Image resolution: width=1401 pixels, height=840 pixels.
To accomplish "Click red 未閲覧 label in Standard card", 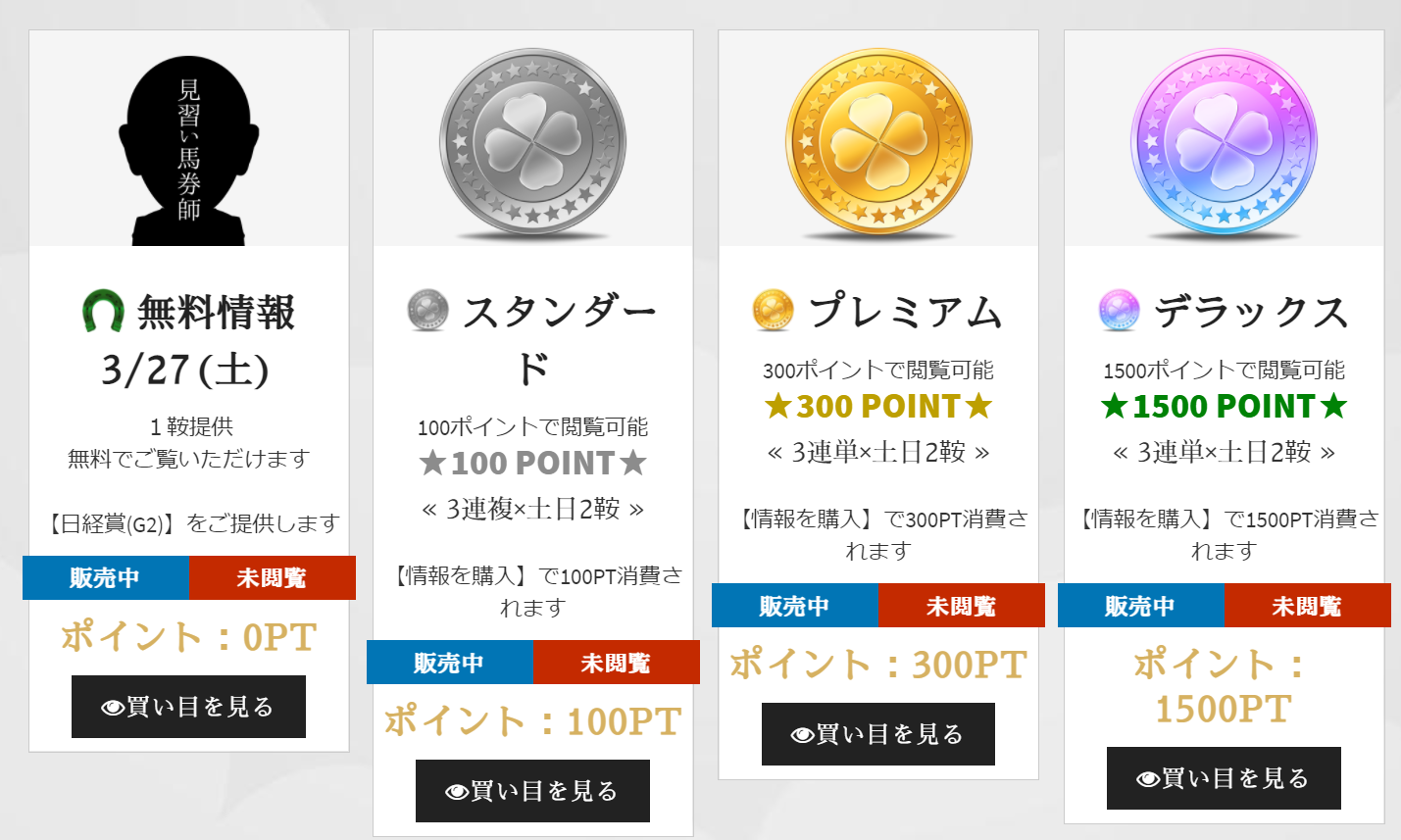I will pyautogui.click(x=616, y=663).
